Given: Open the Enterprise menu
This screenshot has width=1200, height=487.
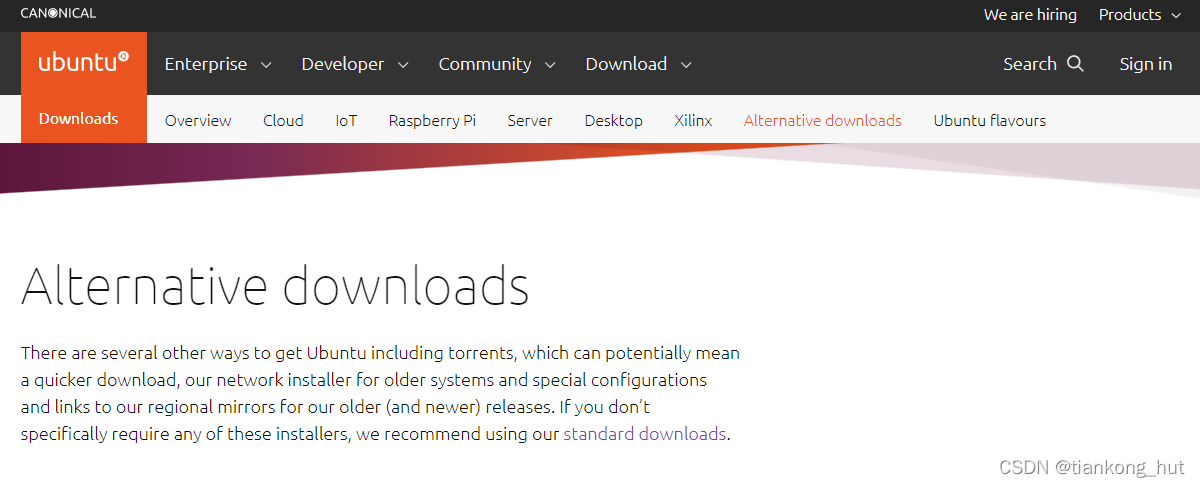Looking at the screenshot, I should (x=218, y=64).
